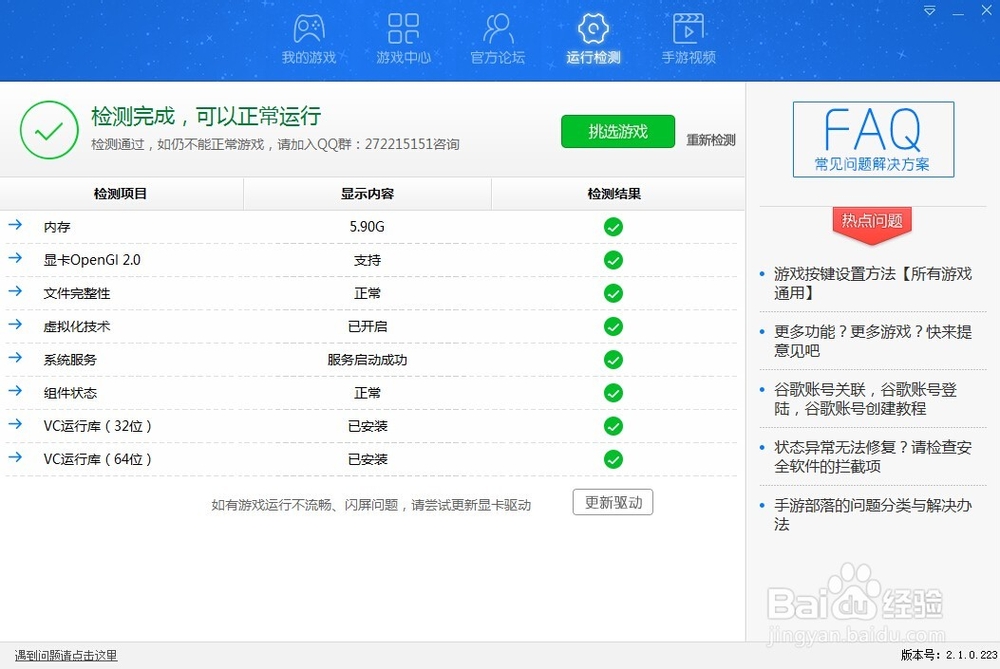Open the FAQ 常见问题解决方案 panel
1000x669 pixels.
[872, 139]
